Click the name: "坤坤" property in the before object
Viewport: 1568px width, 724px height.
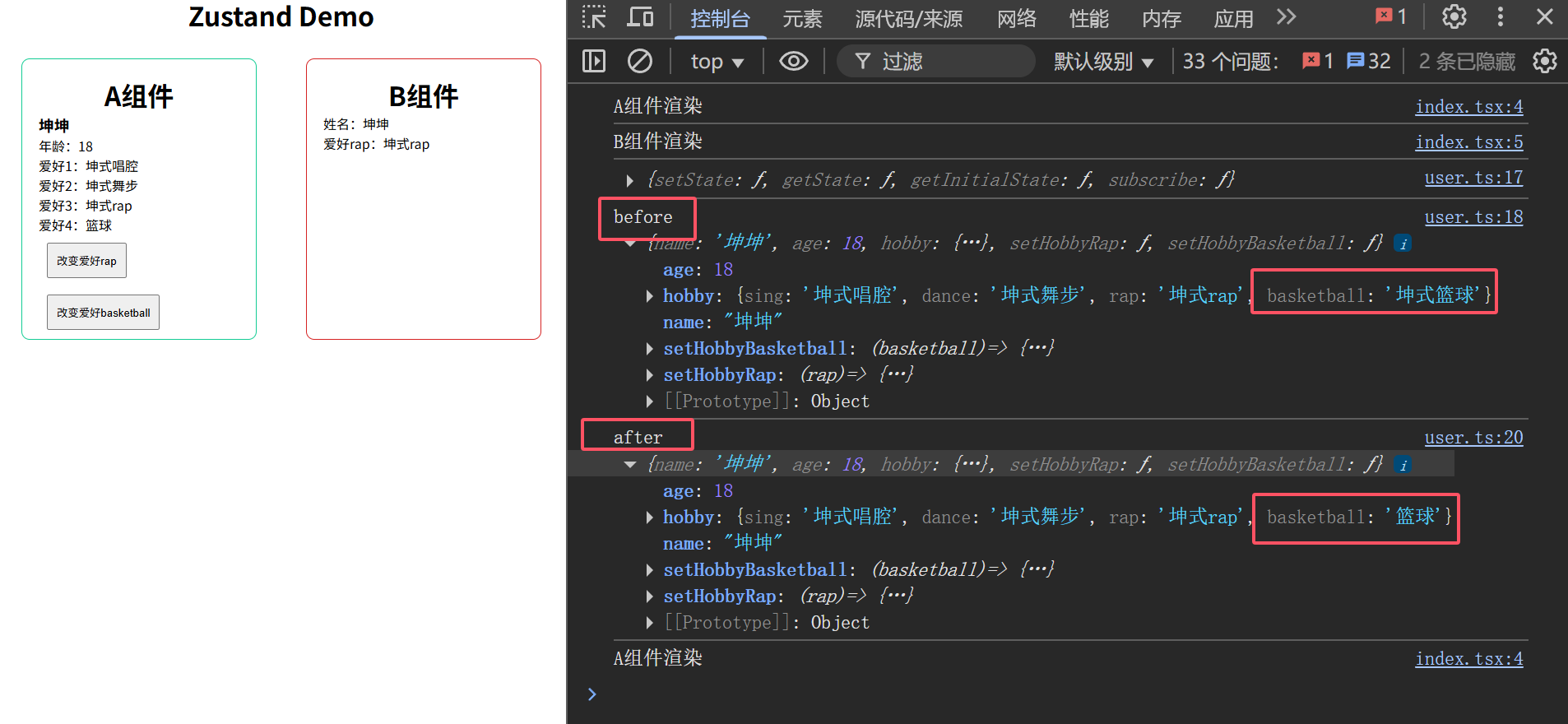click(722, 322)
